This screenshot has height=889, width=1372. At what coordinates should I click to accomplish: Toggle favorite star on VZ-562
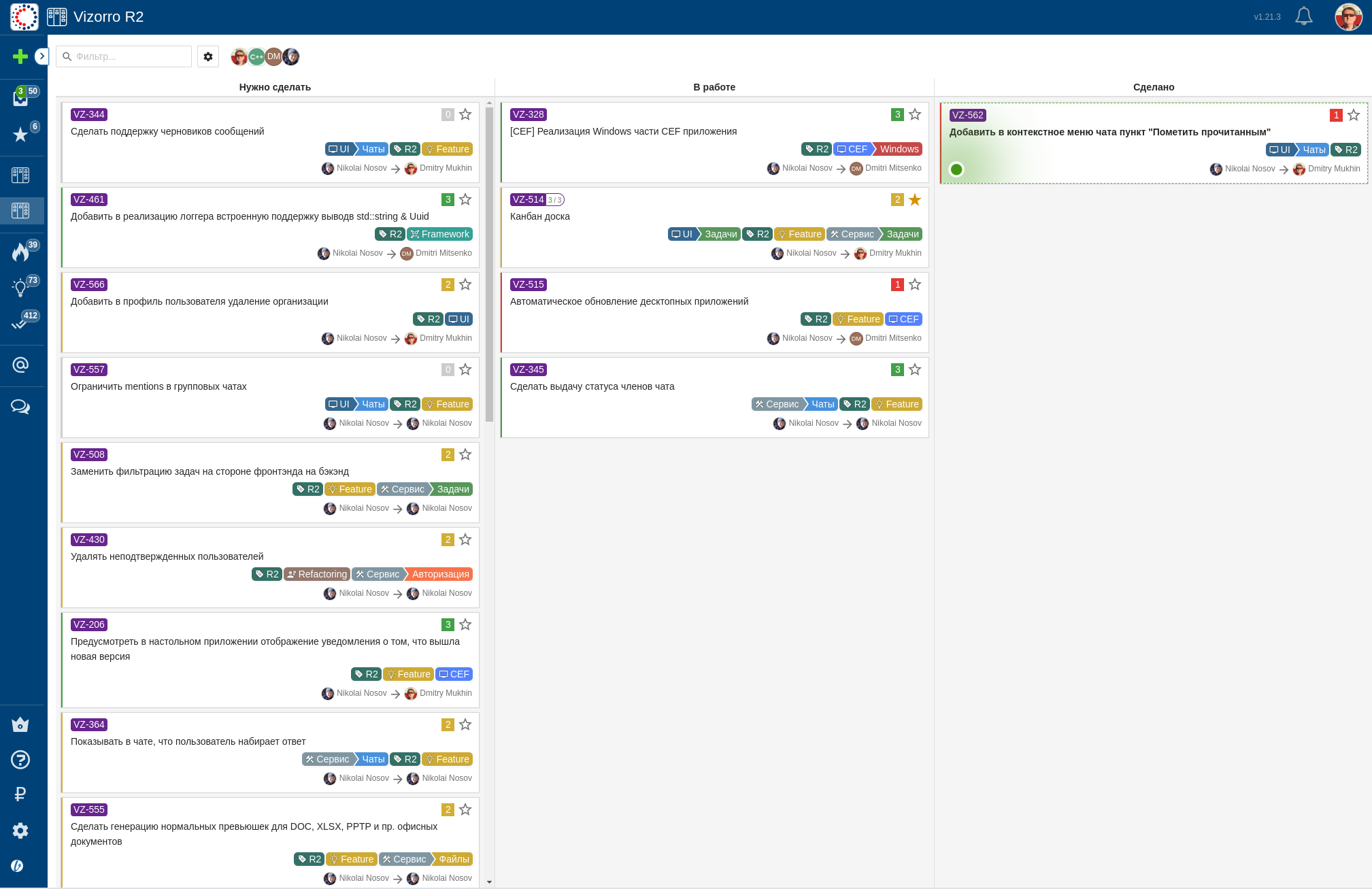coord(1354,115)
